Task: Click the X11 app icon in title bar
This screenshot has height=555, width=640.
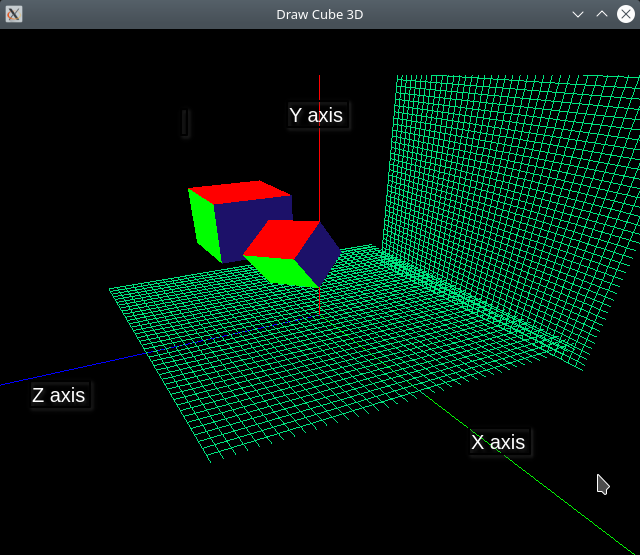Action: tap(13, 14)
